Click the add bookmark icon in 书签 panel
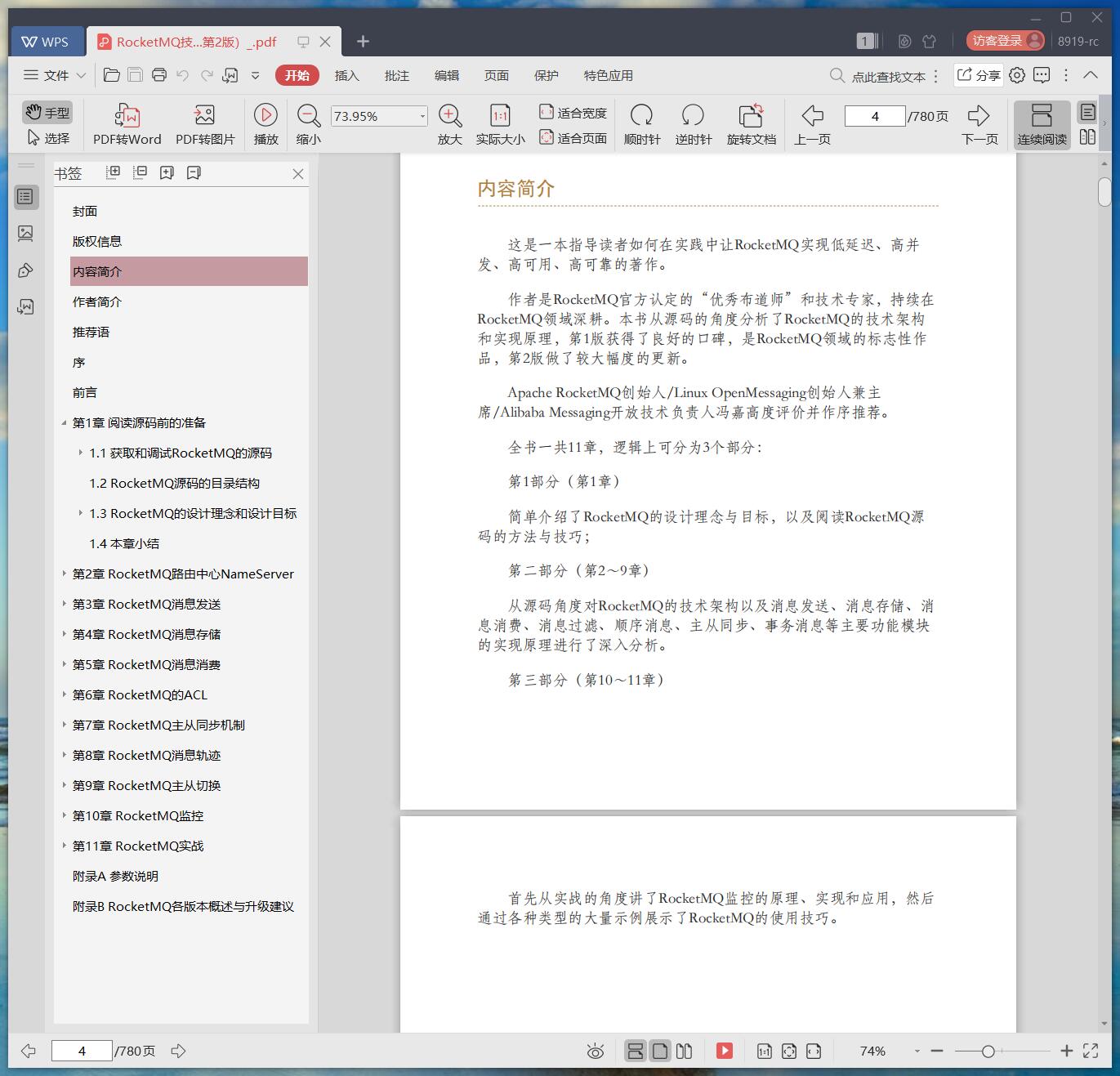The image size is (1120, 1076). 167,172
